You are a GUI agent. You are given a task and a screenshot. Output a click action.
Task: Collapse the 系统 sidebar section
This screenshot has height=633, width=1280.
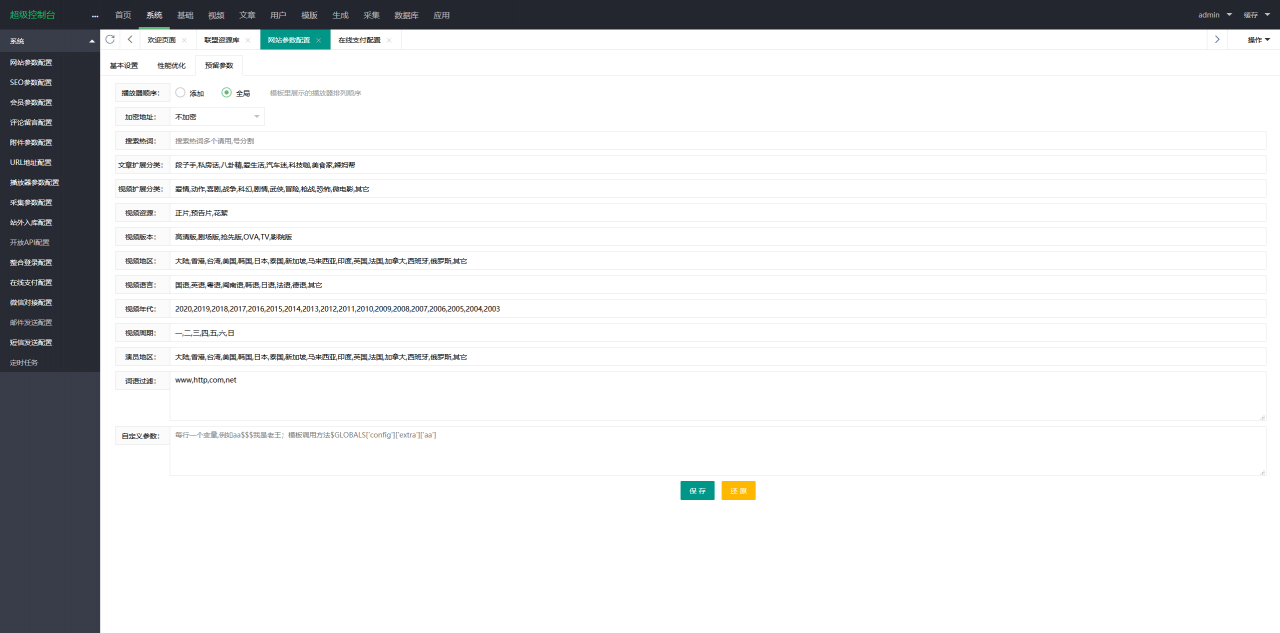click(x=92, y=41)
